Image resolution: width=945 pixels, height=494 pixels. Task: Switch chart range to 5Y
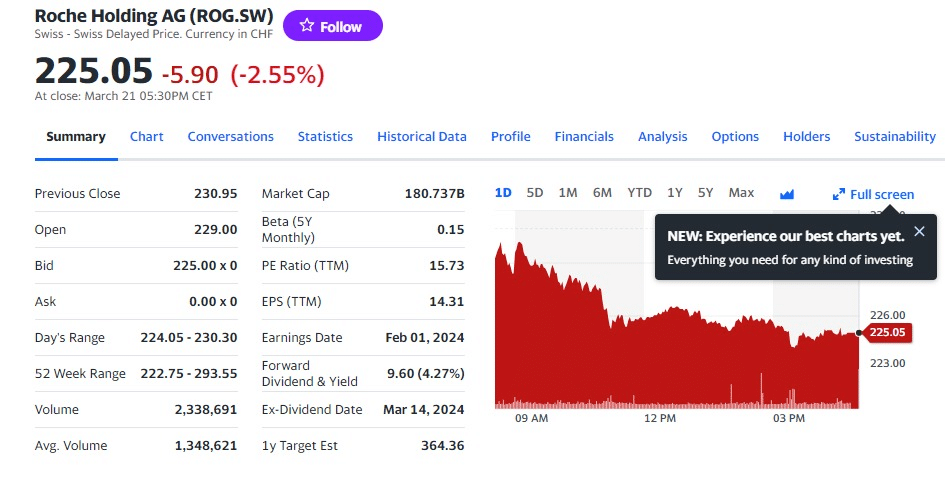coord(706,193)
